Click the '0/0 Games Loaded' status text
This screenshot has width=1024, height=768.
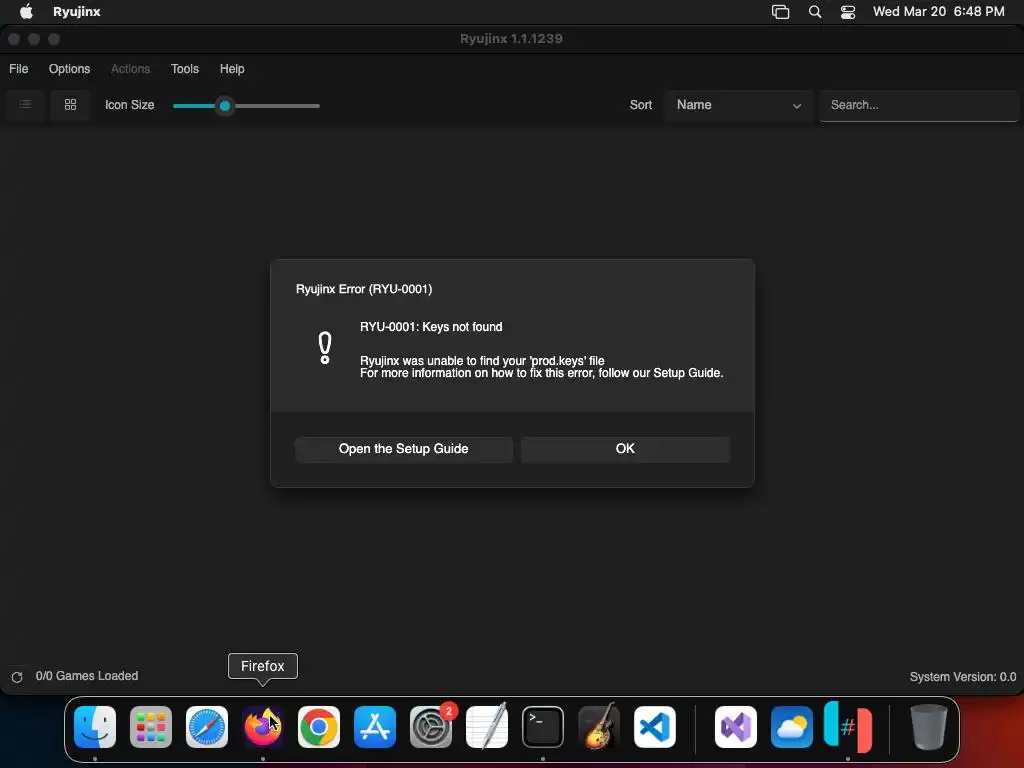click(87, 676)
